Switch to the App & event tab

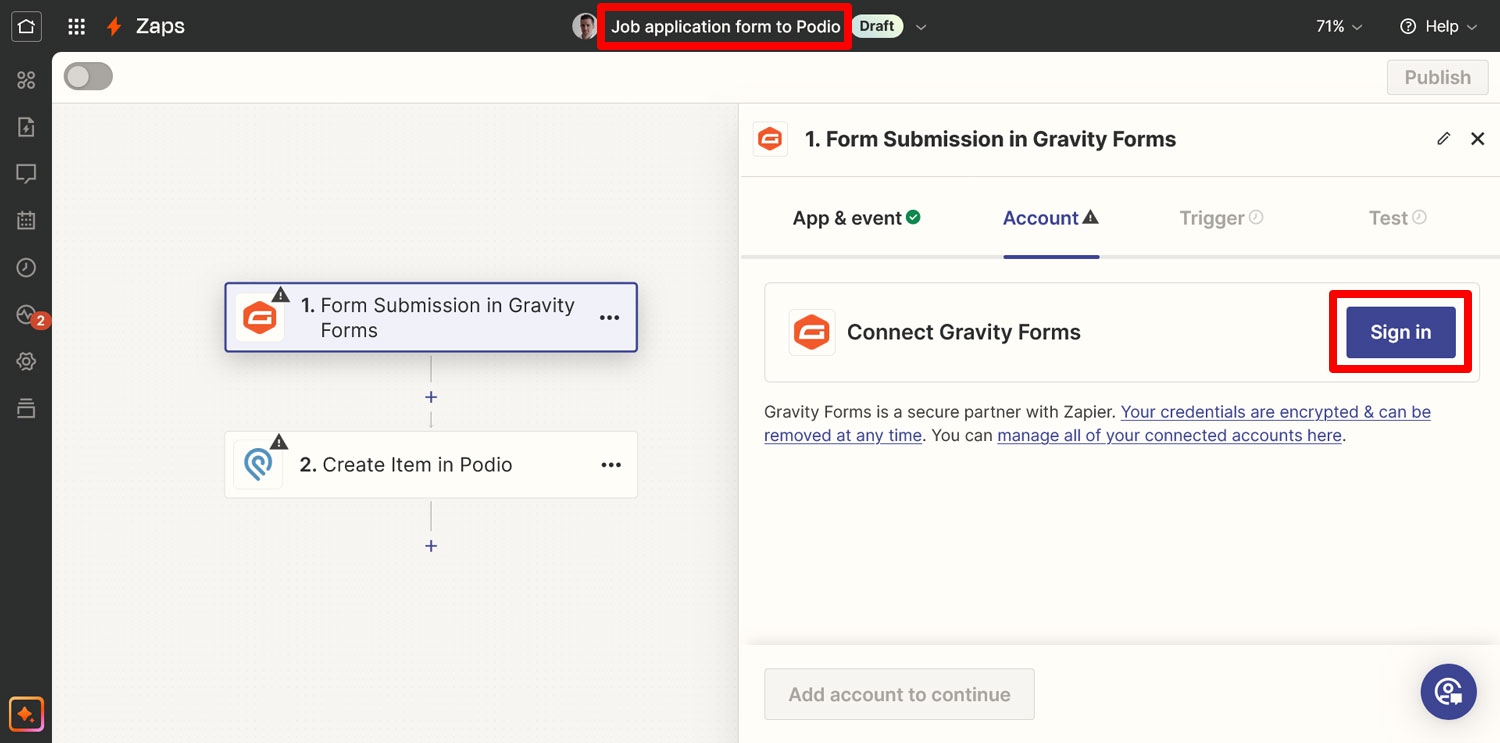pos(857,218)
